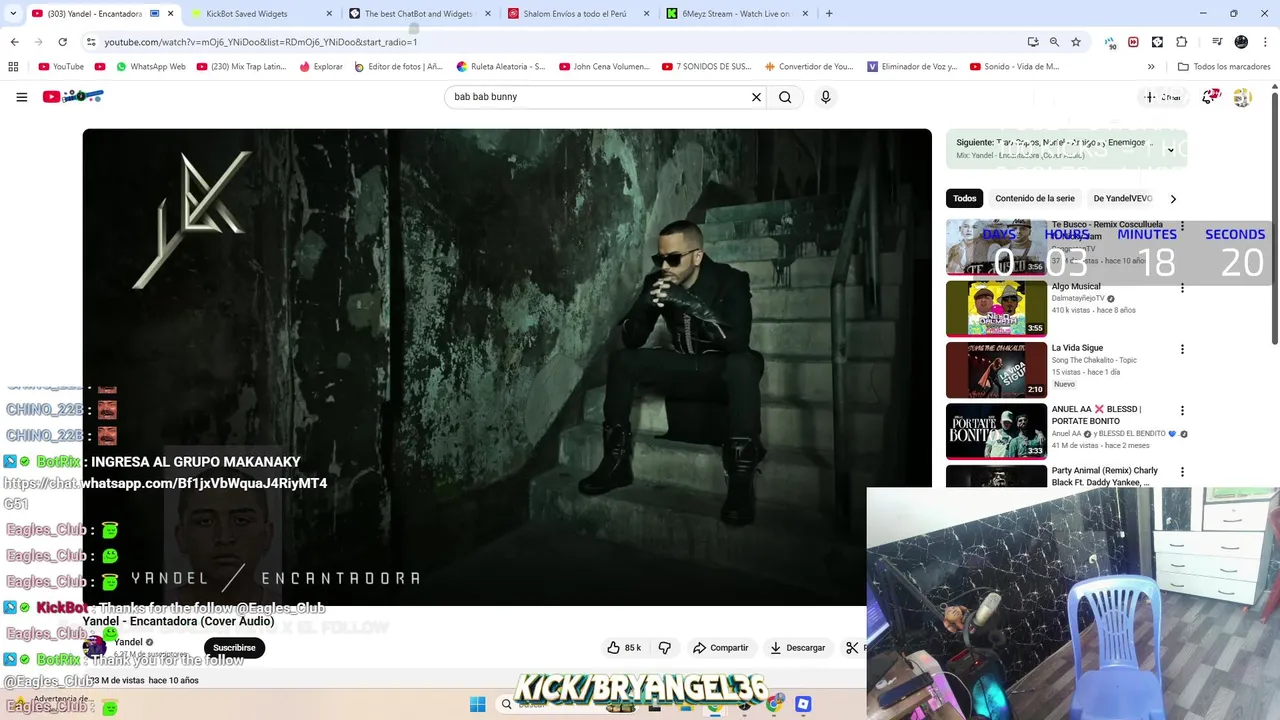Start voice search with the microphone
The height and width of the screenshot is (720, 1280).
(x=825, y=97)
